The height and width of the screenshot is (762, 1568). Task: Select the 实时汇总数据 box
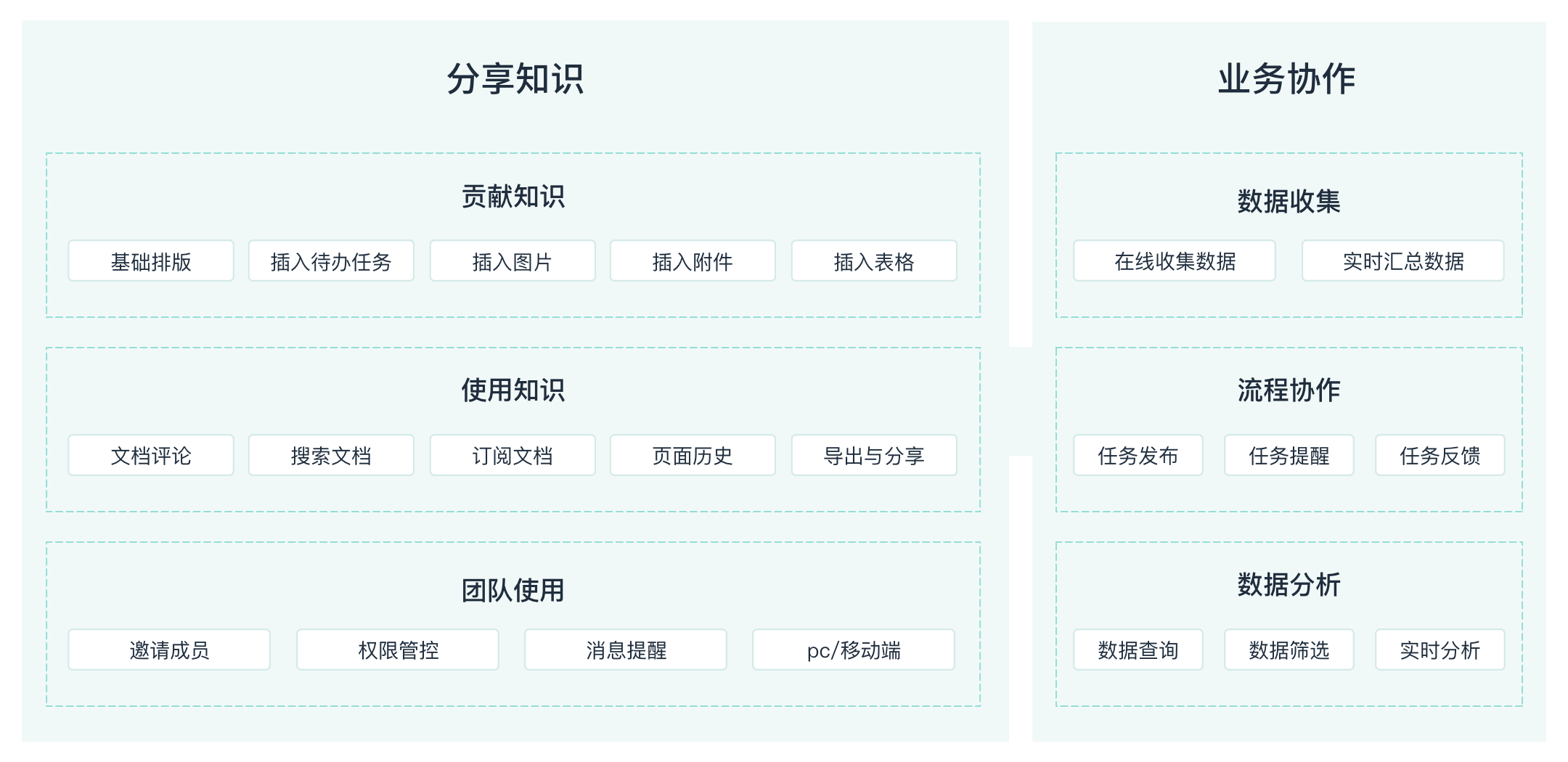click(x=1403, y=261)
